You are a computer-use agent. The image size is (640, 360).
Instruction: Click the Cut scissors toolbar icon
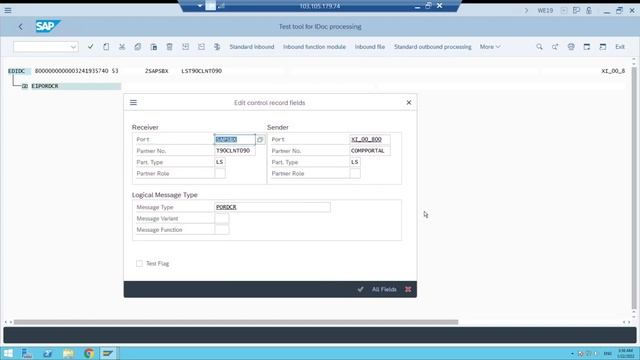pos(122,47)
